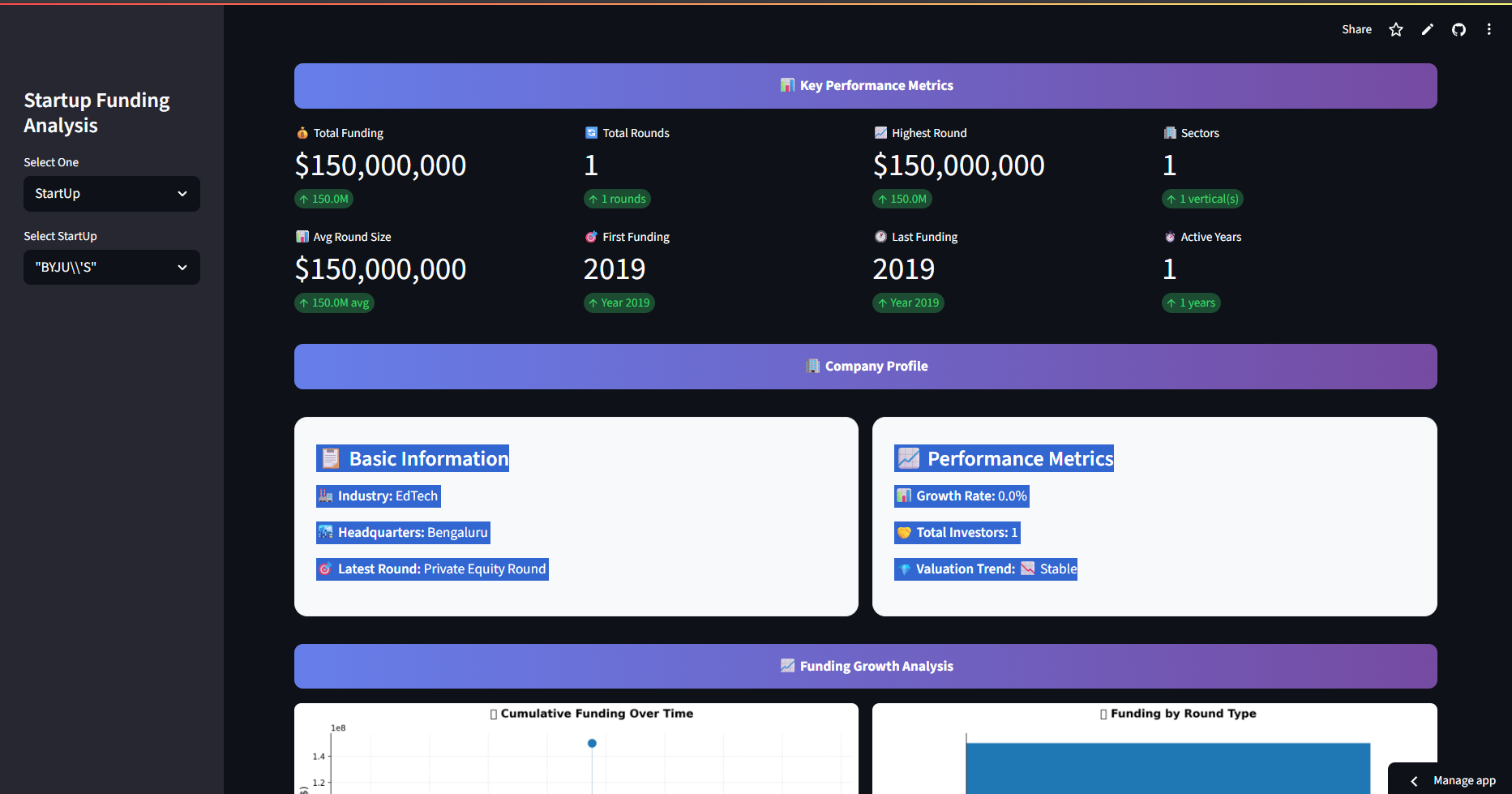The width and height of the screenshot is (1512, 794).
Task: Open the Manage app panel
Action: (1463, 780)
